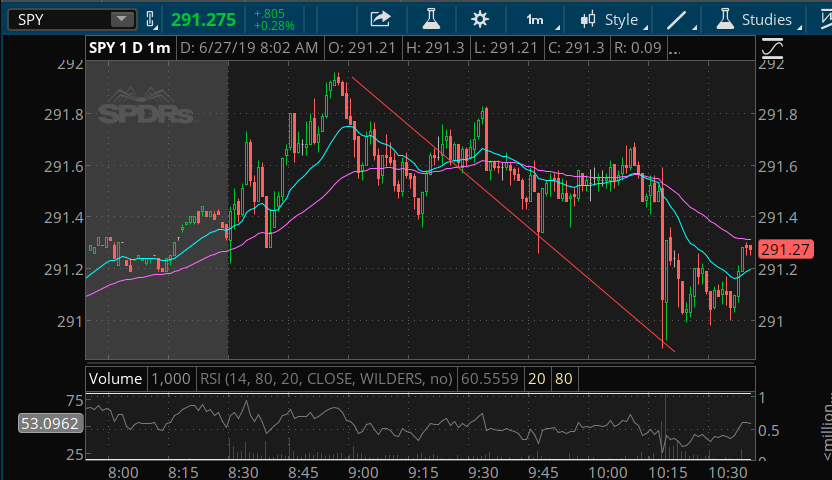Click the Volume study label
The image size is (832, 480).
tap(115, 379)
